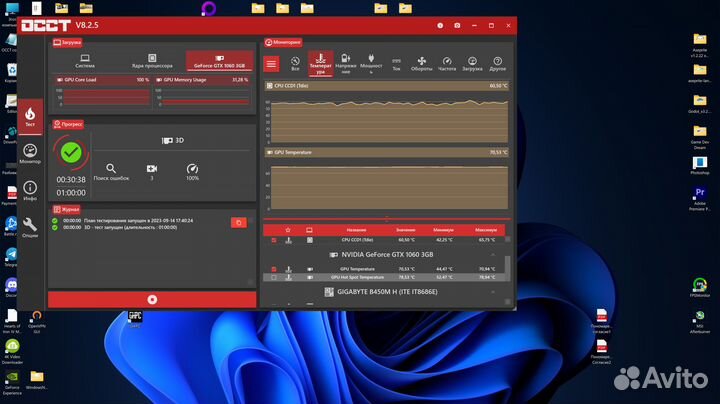Open the Инфо section in OCCT sidebar
720x404 pixels.
pyautogui.click(x=30, y=191)
